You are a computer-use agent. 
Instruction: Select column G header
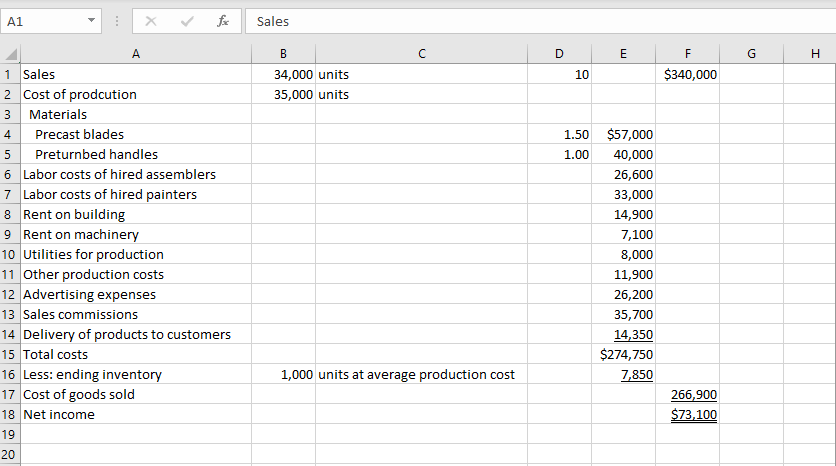[751, 54]
